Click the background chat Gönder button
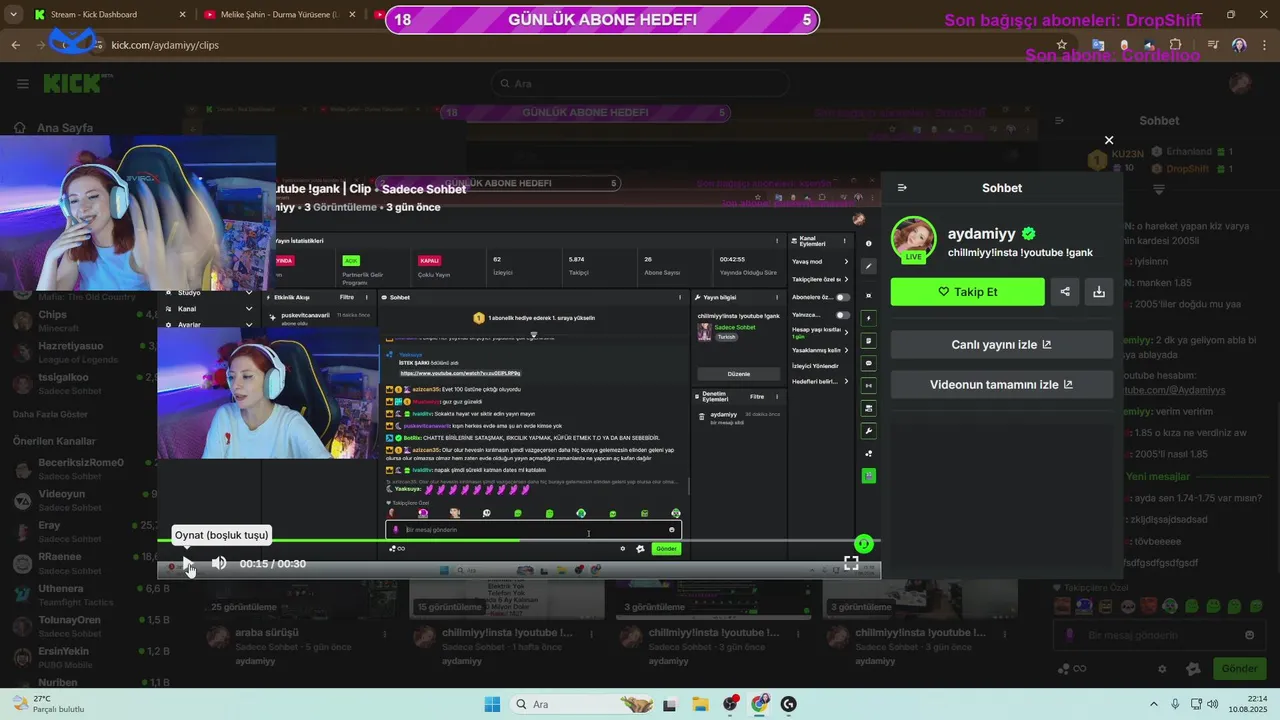This screenshot has width=1280, height=720. [1239, 668]
